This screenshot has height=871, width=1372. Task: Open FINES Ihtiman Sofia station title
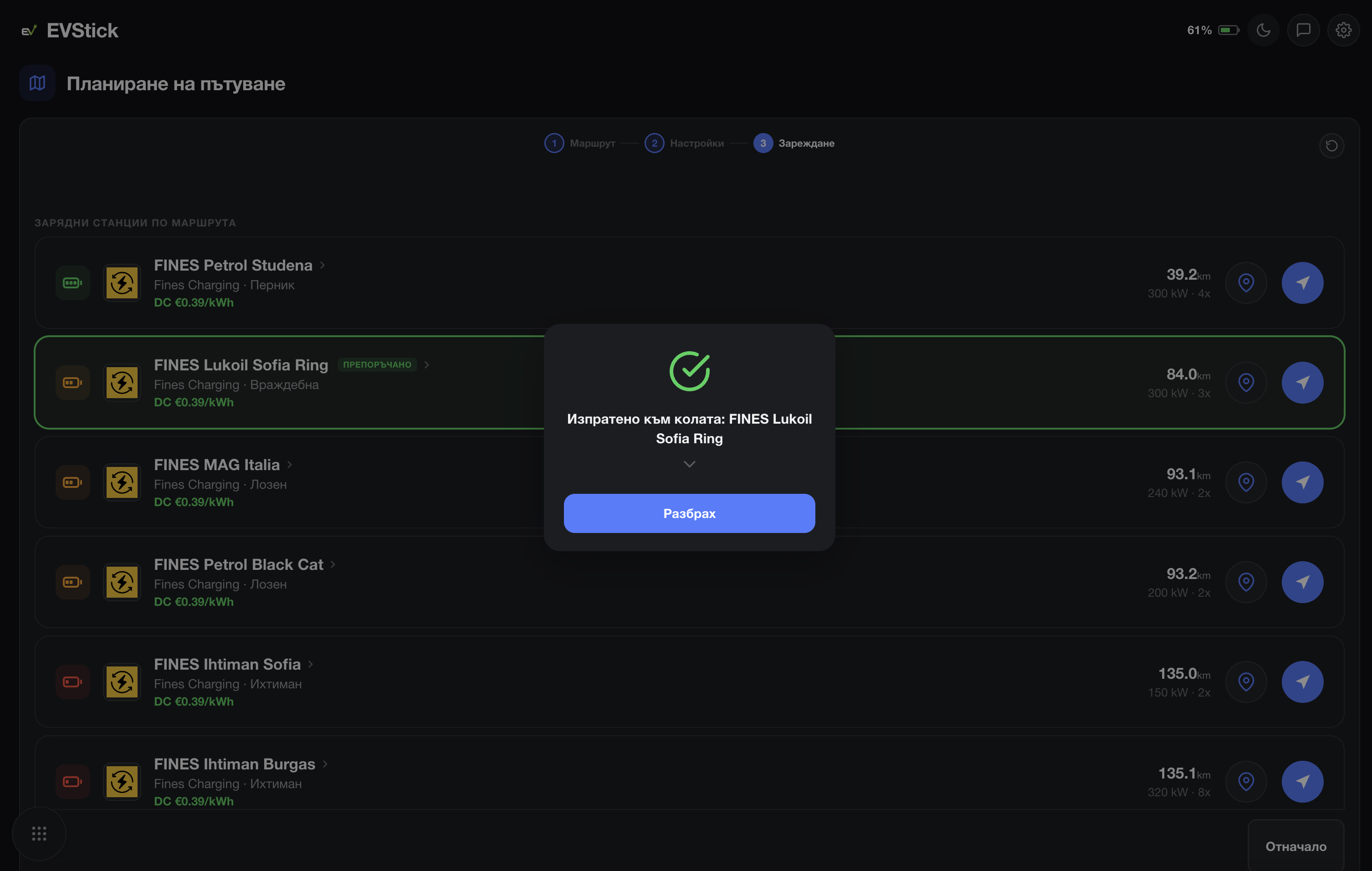pos(227,664)
